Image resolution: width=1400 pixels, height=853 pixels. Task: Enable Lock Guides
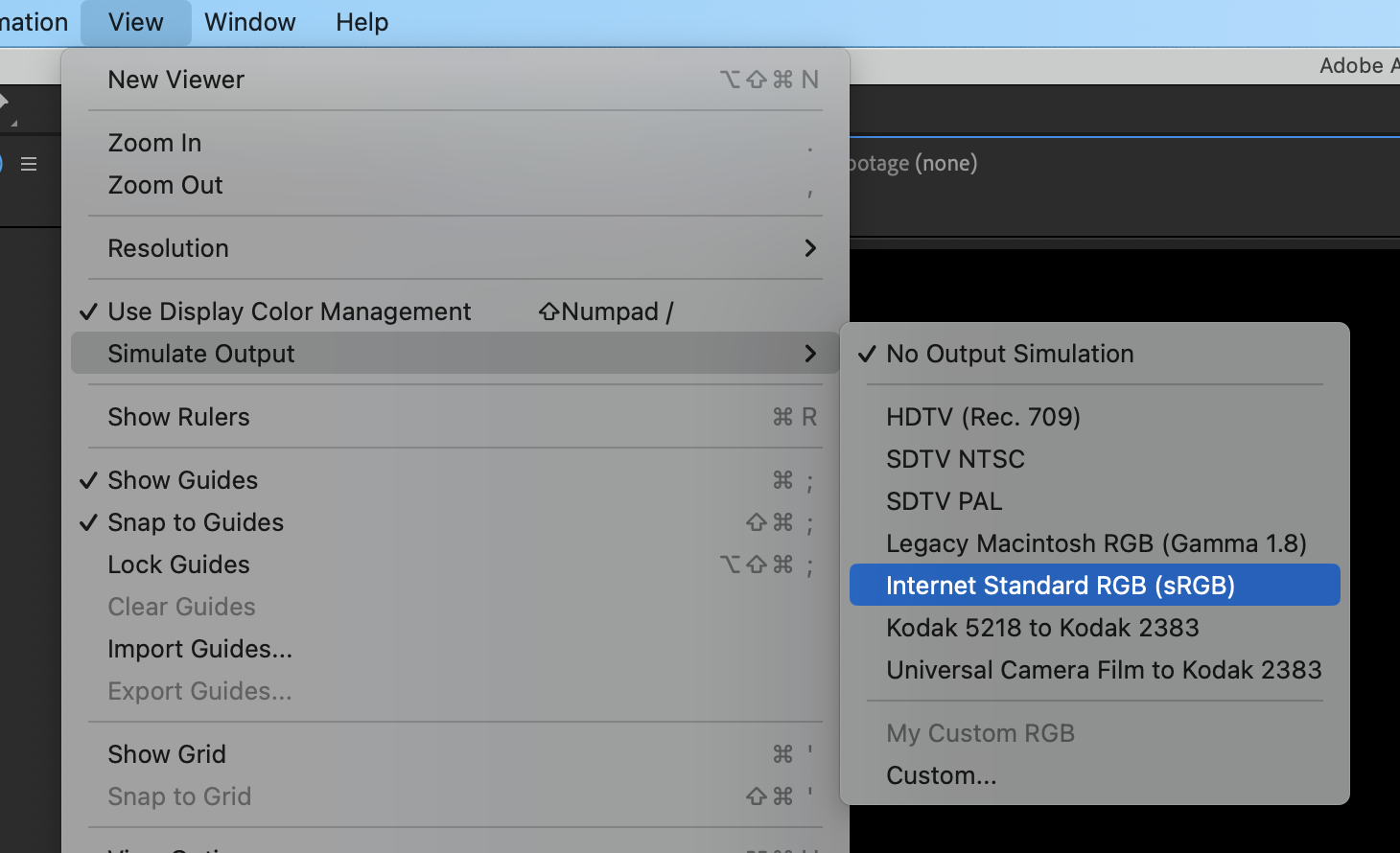tap(178, 564)
